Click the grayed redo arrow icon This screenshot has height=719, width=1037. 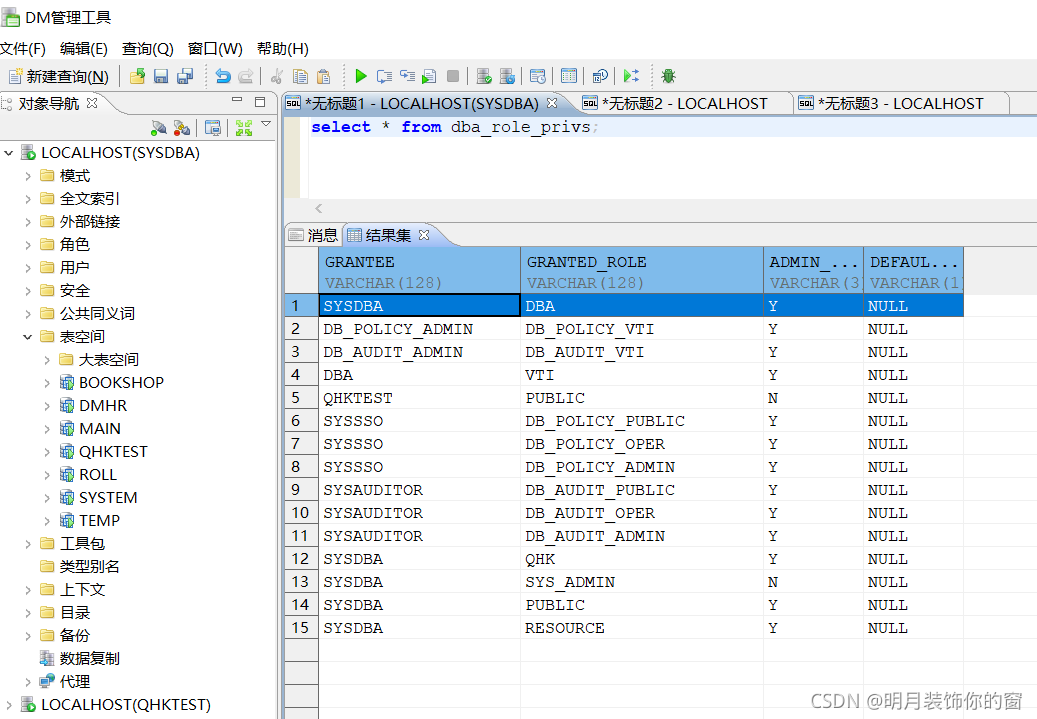pyautogui.click(x=245, y=76)
